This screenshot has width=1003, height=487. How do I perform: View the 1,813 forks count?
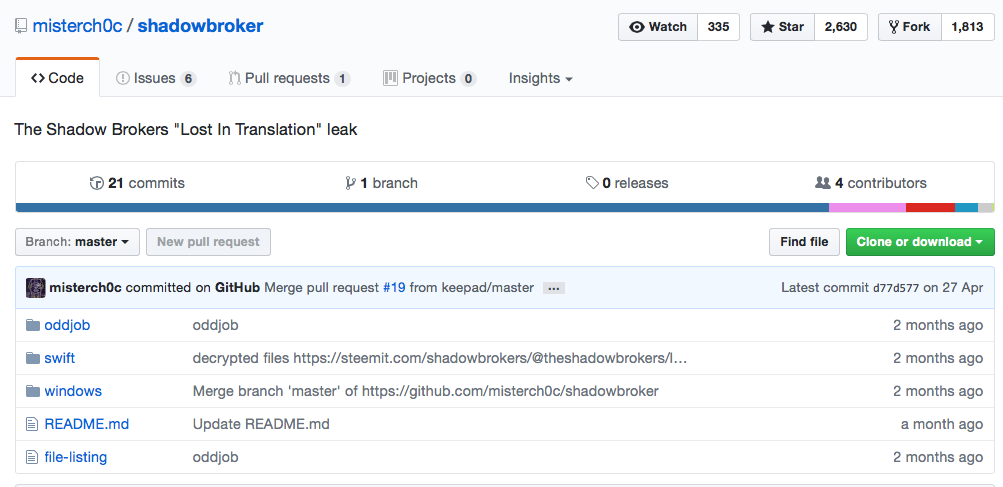968,27
